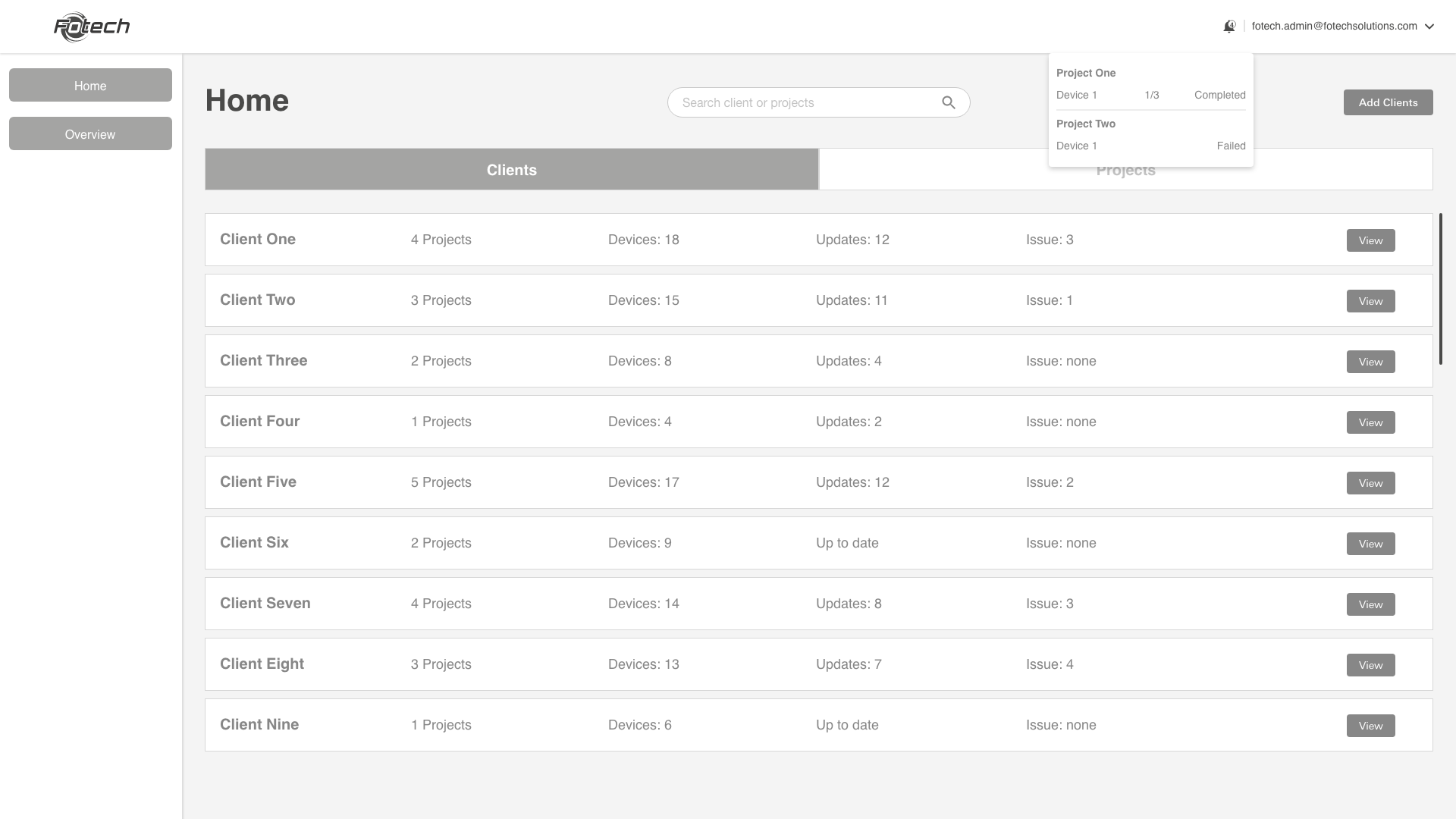Click the notification bell icon
1456x819 pixels.
click(x=1229, y=27)
